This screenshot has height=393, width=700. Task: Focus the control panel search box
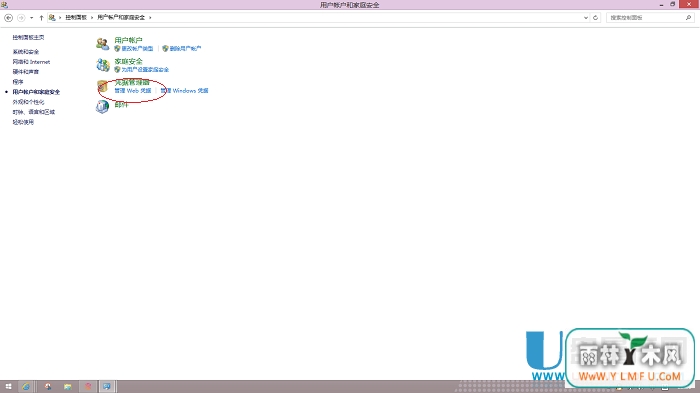click(x=646, y=18)
